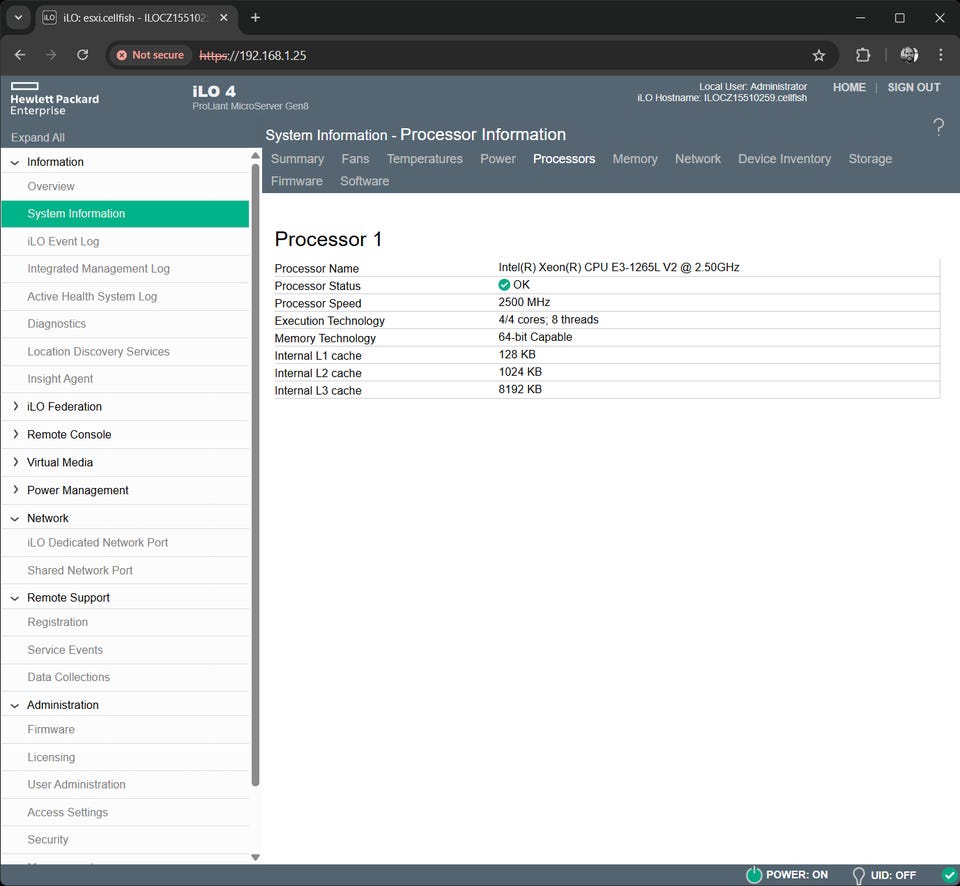
Task: Click the Expand All link
Action: (38, 138)
